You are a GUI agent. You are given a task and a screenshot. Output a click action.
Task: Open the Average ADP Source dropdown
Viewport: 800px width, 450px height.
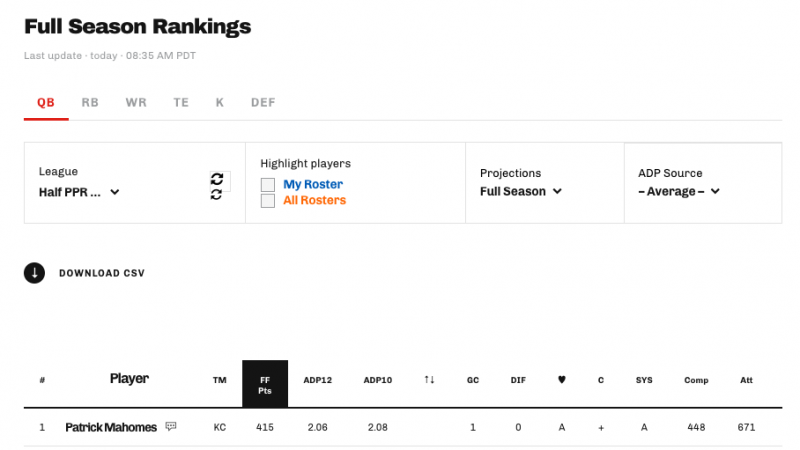point(679,191)
